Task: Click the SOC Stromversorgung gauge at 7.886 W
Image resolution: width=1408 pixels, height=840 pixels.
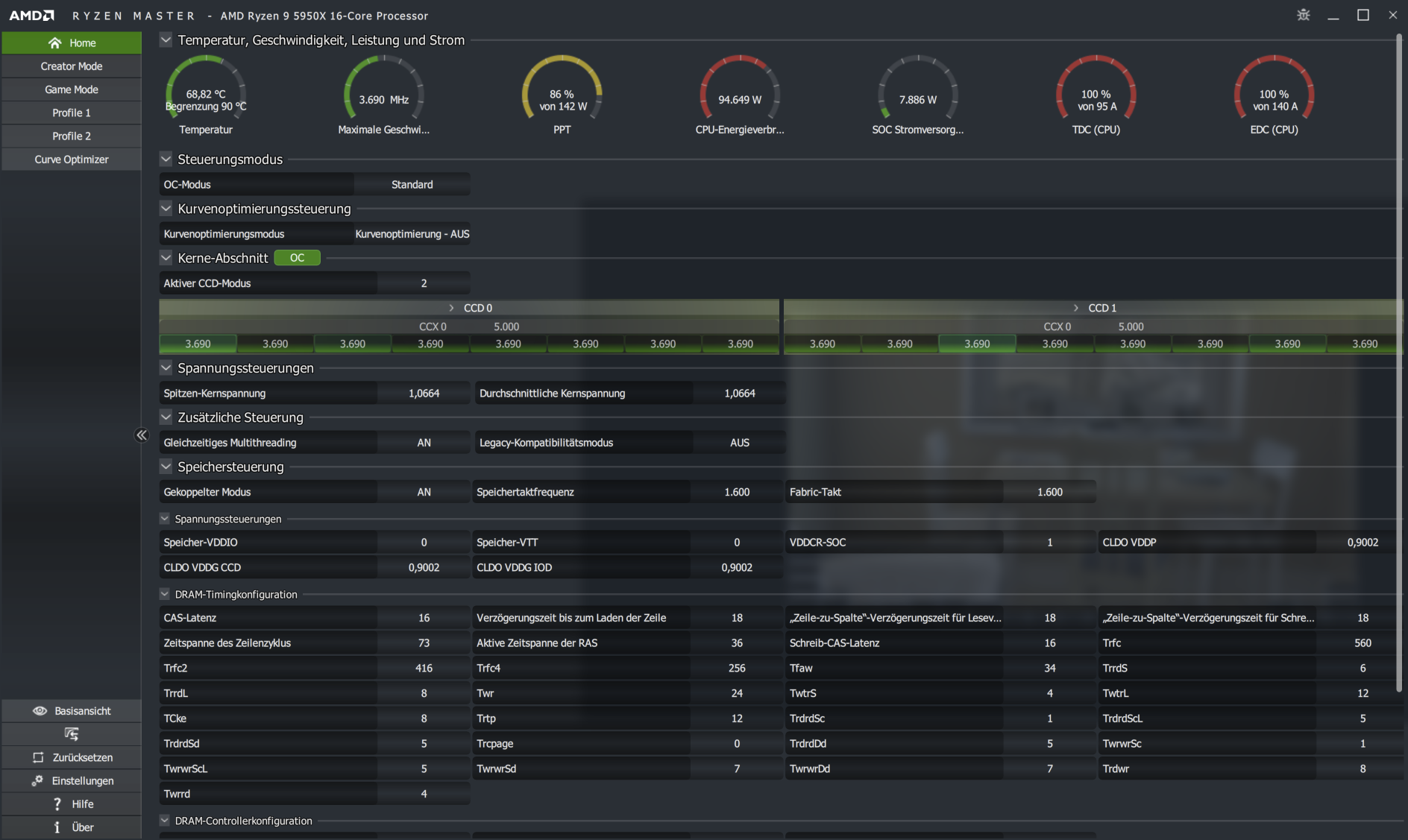Action: tap(918, 96)
